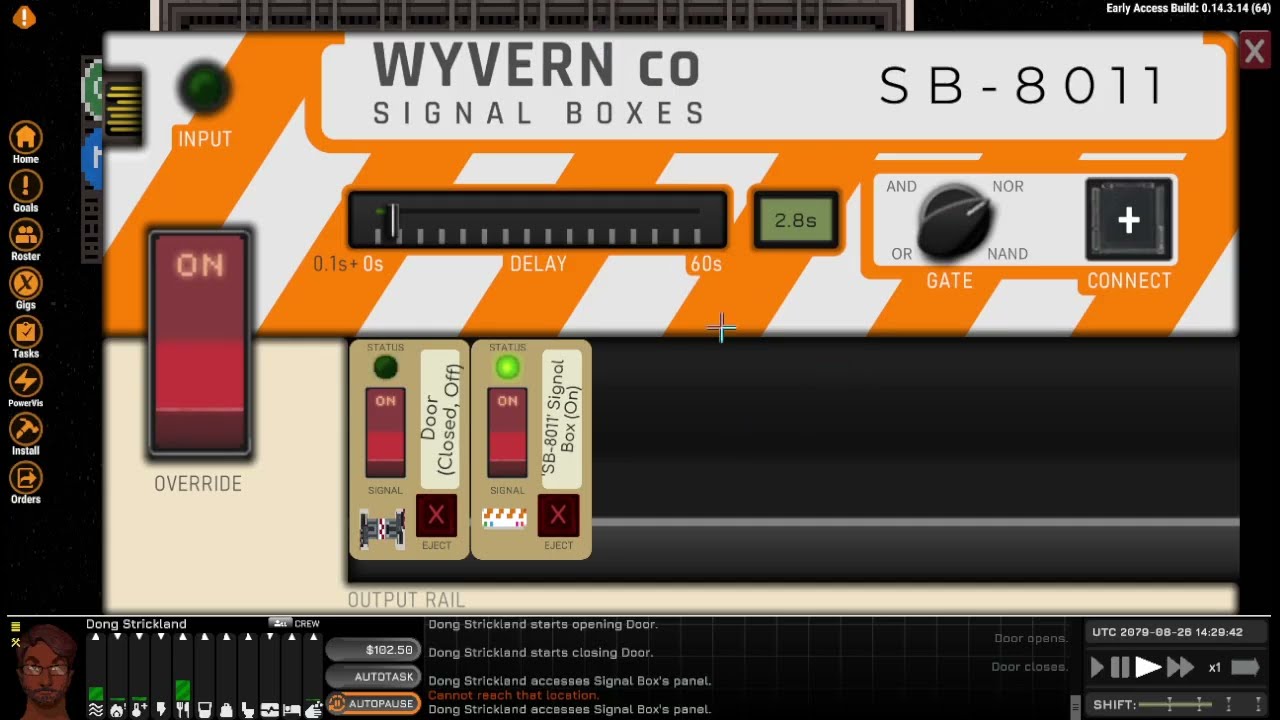Click the message log scrollbar handle

pos(1075,705)
